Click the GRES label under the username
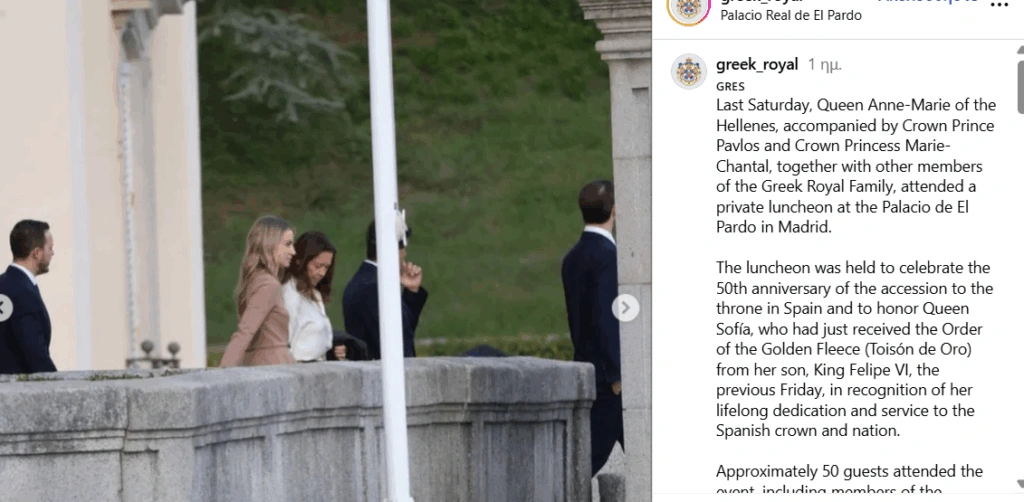The image size is (1024, 502). 730,87
